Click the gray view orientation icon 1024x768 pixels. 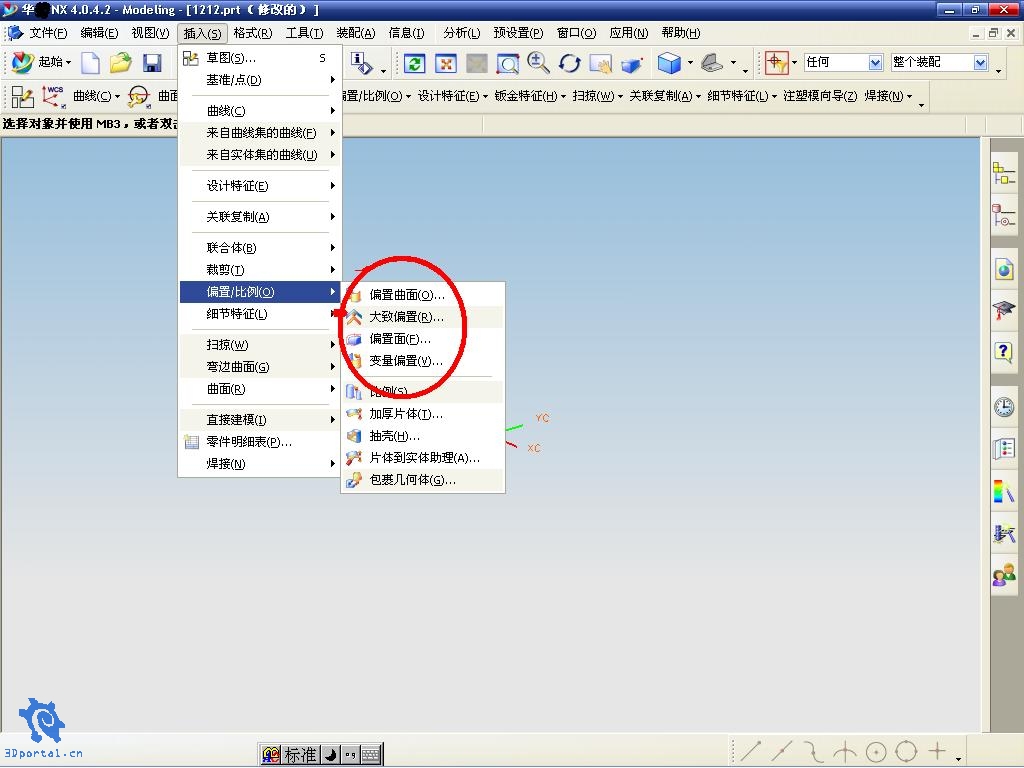[711, 63]
